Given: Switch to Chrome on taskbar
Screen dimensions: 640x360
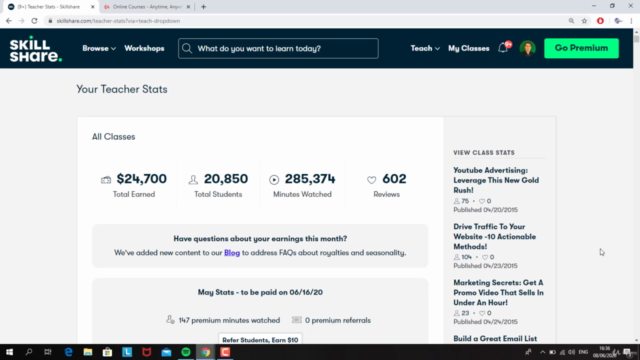Looking at the screenshot, I should pos(205,352).
